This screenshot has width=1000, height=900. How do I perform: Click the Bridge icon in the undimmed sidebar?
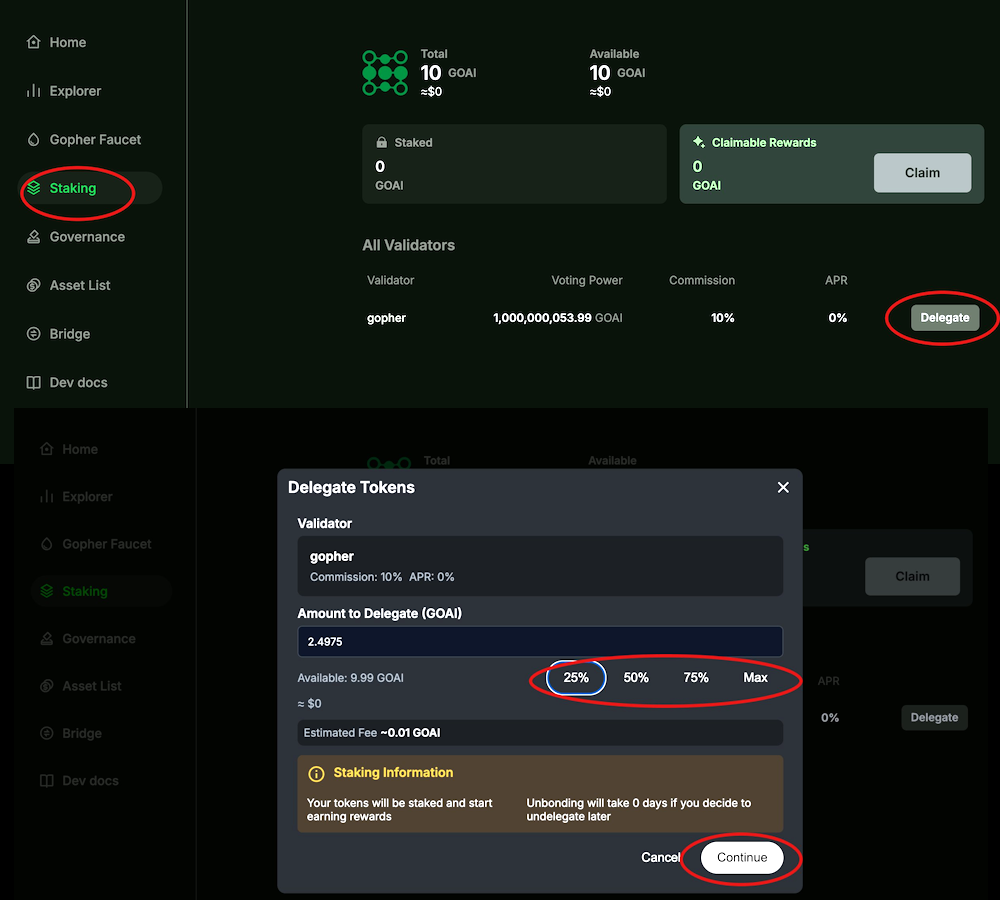(33, 334)
